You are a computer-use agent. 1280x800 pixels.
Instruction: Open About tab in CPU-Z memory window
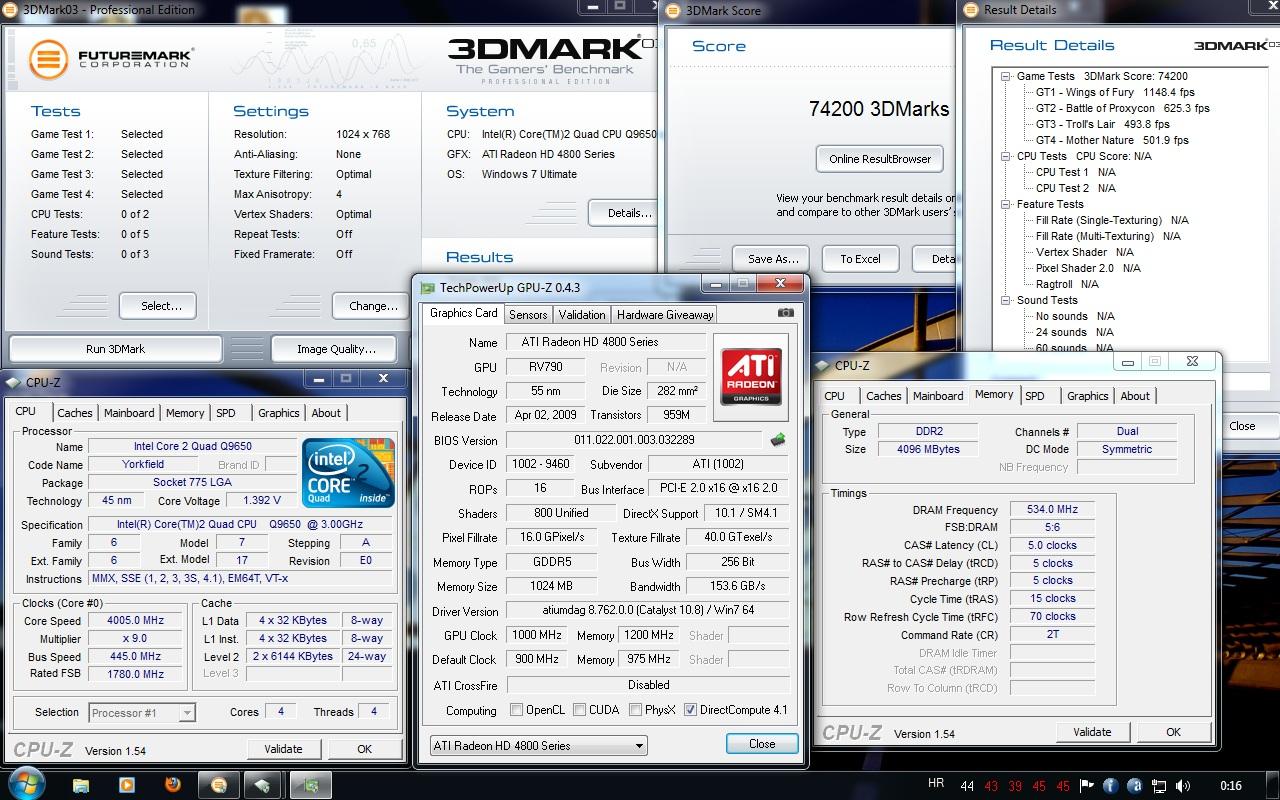(1135, 396)
